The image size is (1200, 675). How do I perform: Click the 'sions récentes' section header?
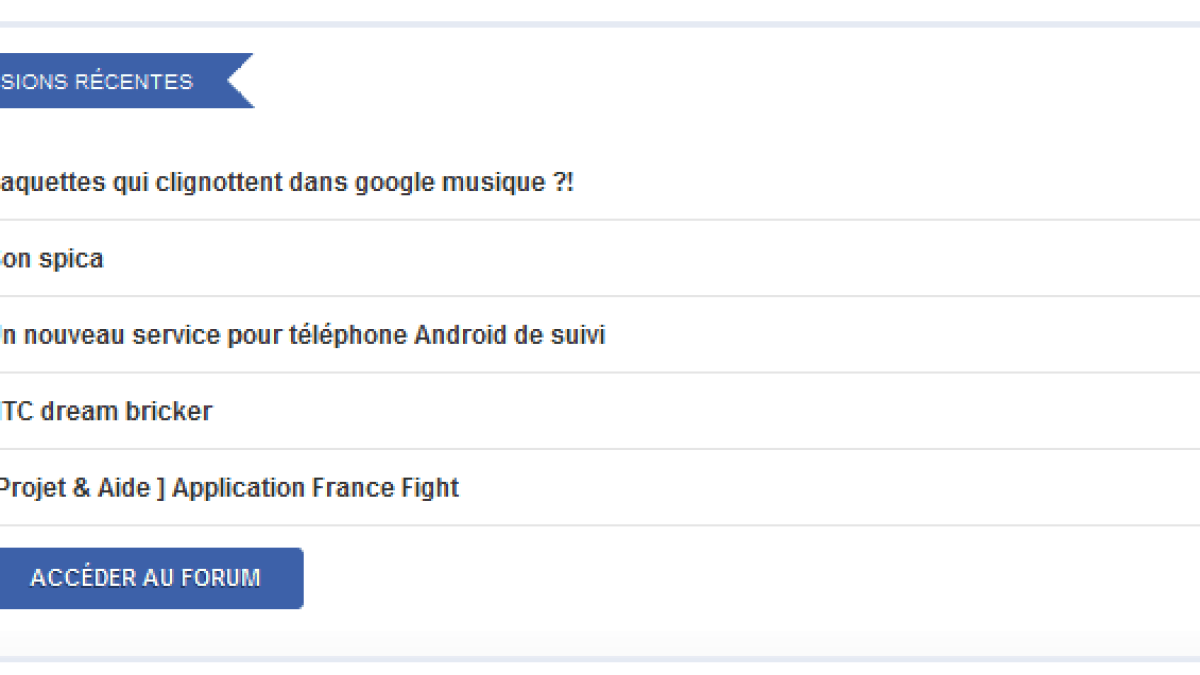(97, 82)
